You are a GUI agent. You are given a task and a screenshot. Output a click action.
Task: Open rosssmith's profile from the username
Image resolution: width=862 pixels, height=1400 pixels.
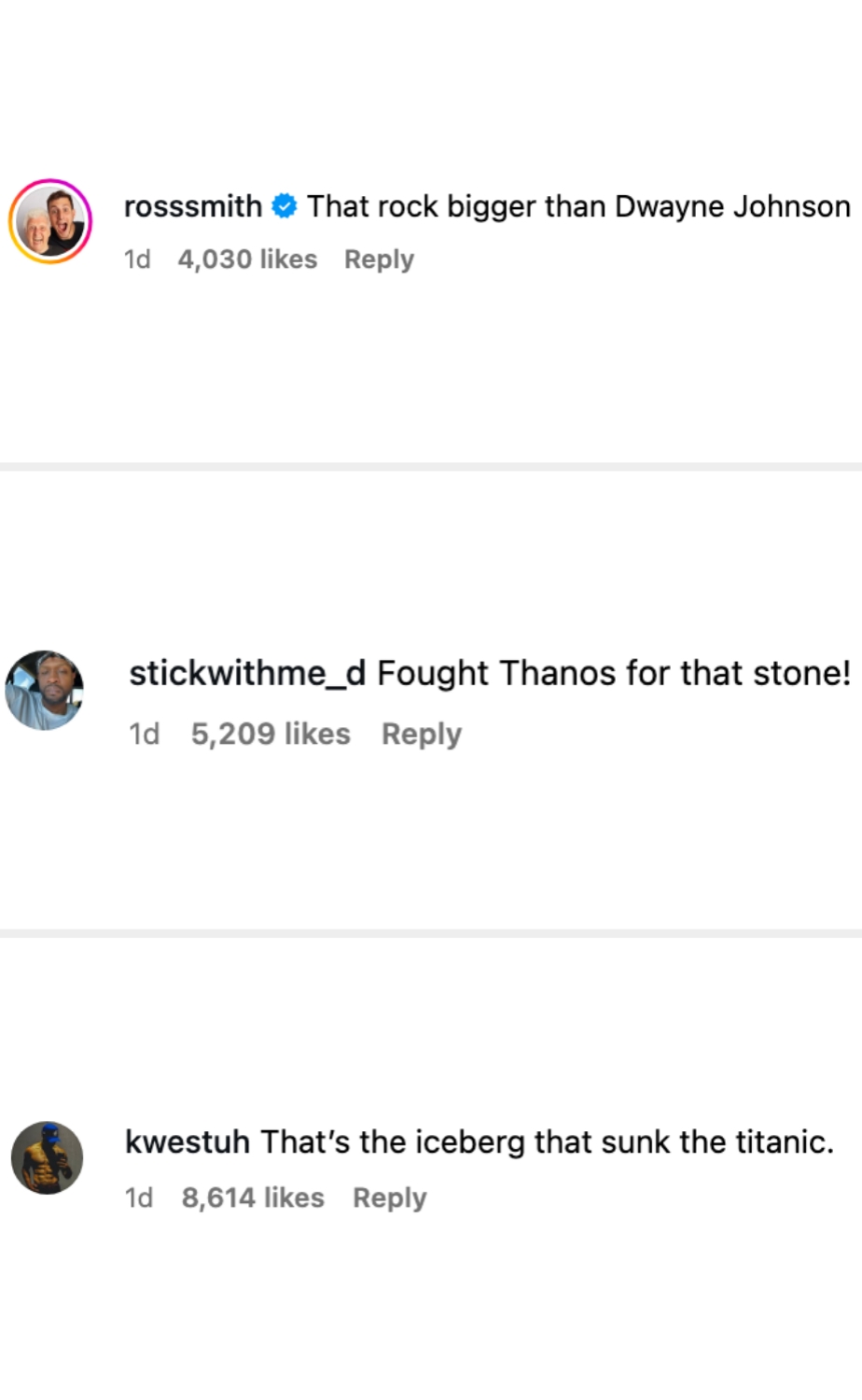pos(192,206)
